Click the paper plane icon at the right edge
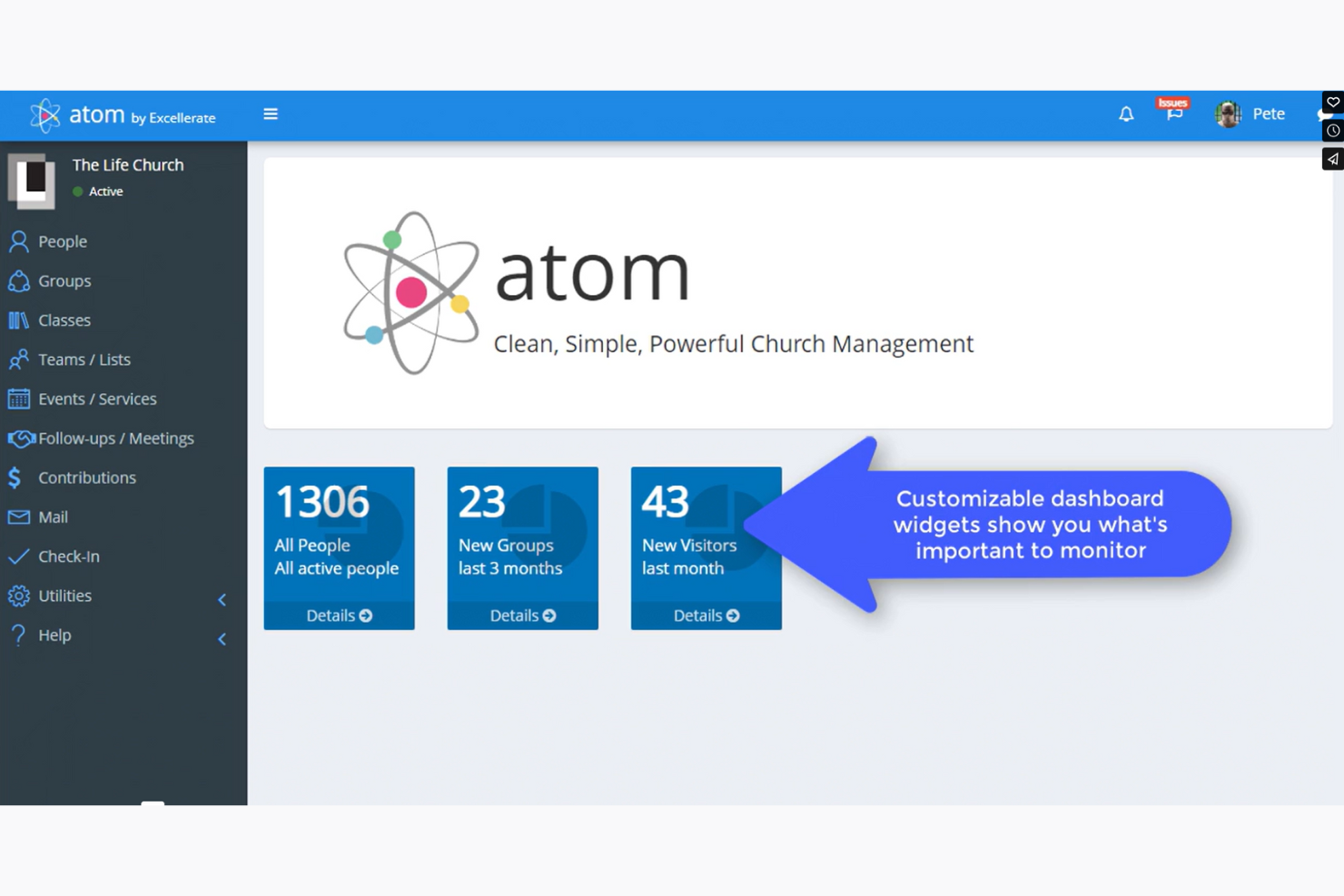This screenshot has height=896, width=1344. click(1333, 160)
